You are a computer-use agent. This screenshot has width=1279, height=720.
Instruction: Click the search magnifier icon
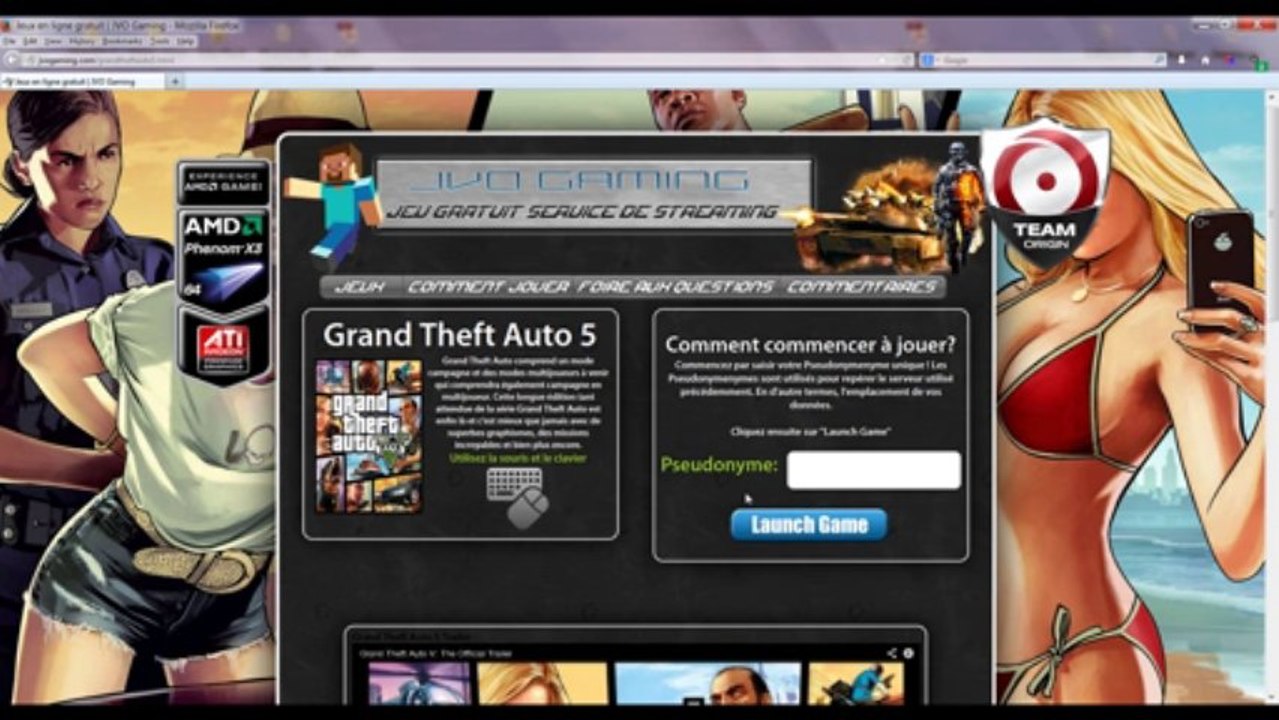pos(1160,60)
